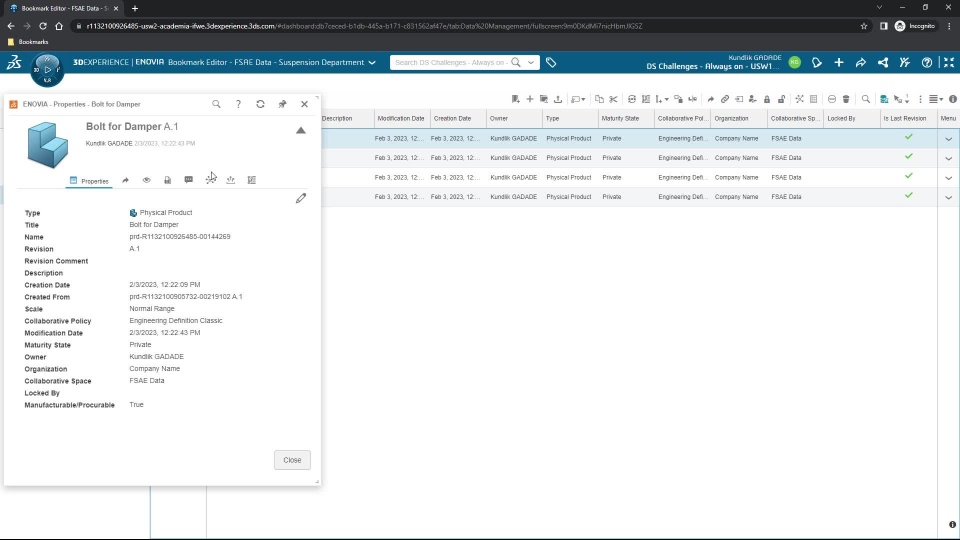Click the Delete trash can icon
This screenshot has height=540, width=960.
846,99
